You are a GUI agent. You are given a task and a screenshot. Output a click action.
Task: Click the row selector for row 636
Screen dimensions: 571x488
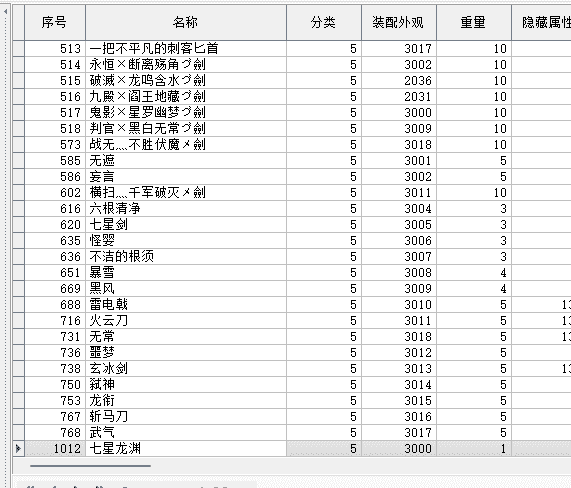[19, 257]
